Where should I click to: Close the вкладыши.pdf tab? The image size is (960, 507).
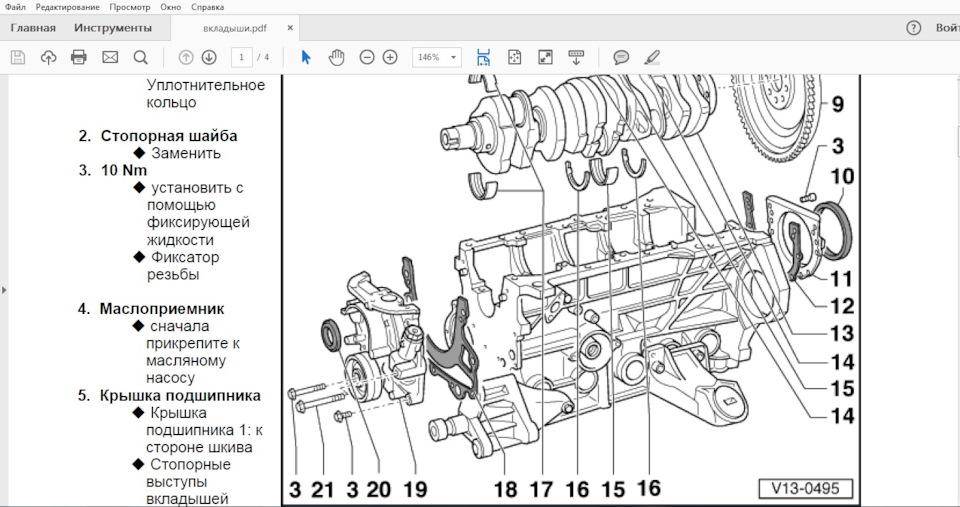290,28
